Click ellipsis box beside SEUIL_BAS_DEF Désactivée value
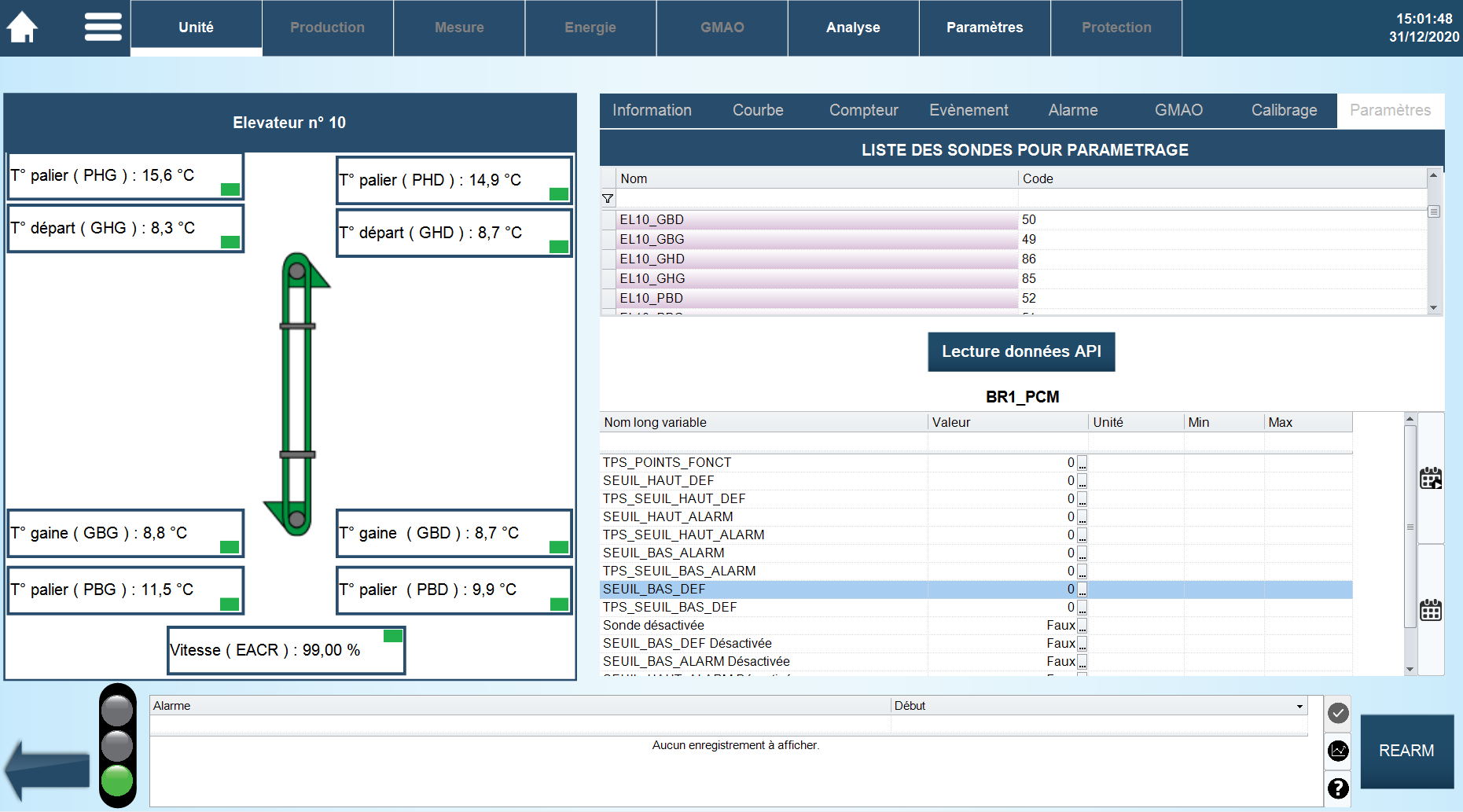The image size is (1463, 812). point(1083,645)
